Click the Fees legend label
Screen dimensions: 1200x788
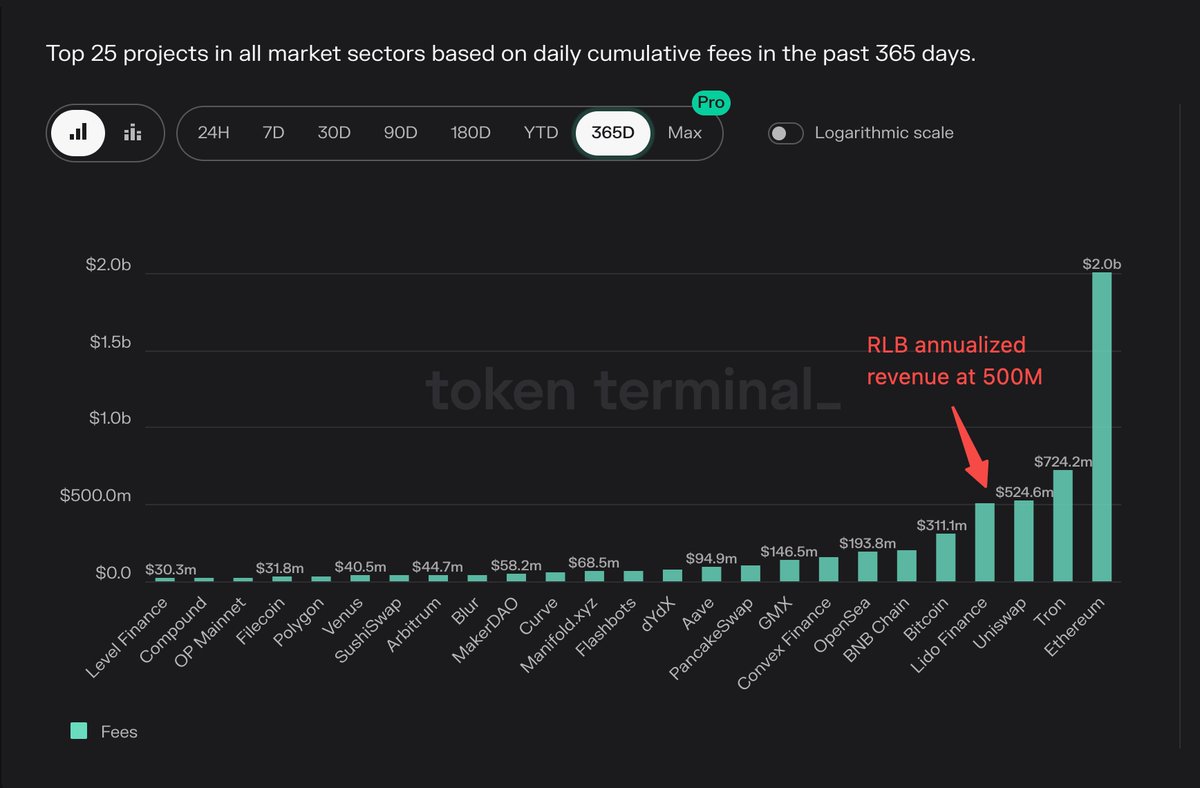pos(119,732)
